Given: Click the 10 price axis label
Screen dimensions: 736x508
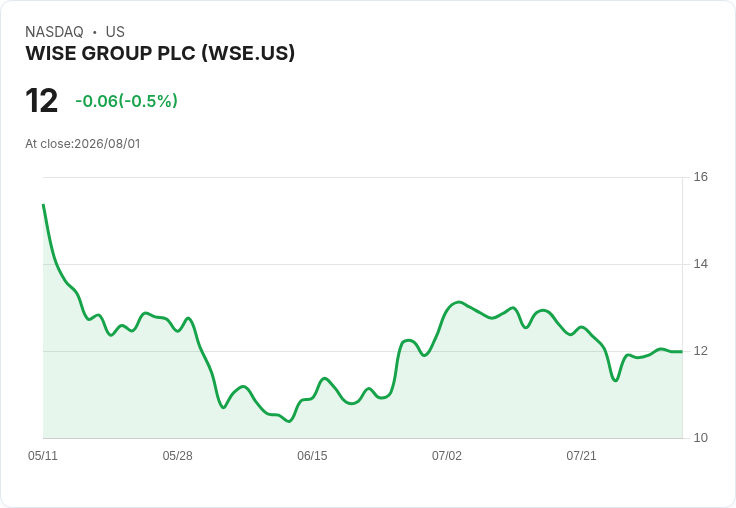Looking at the screenshot, I should tap(700, 438).
